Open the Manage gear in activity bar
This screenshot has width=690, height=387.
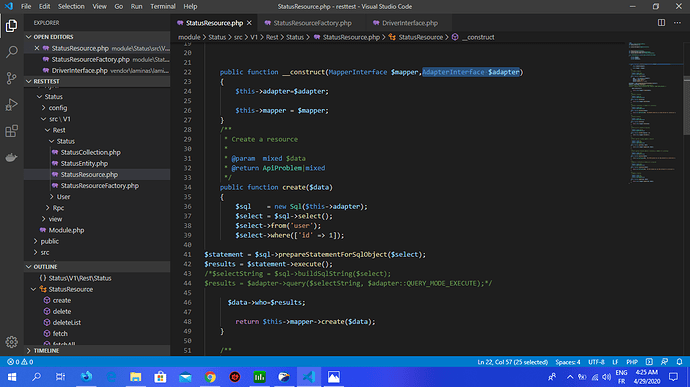pos(11,342)
